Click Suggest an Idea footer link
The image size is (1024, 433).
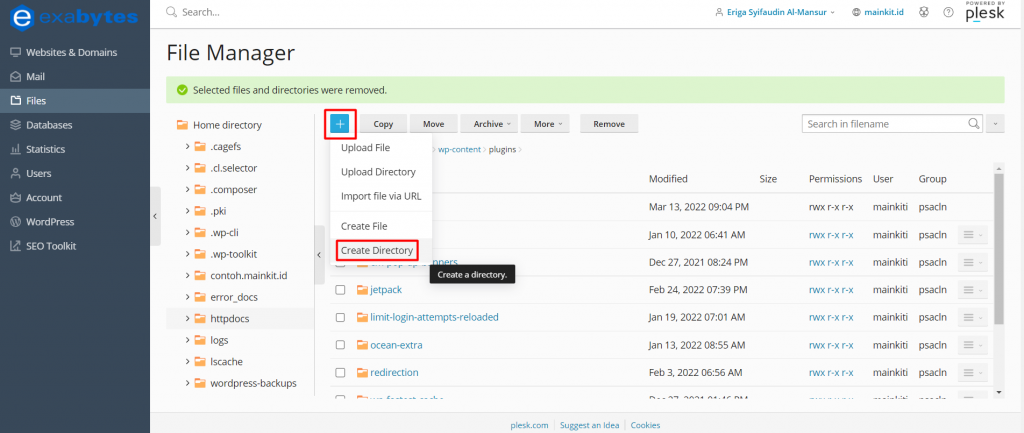pyautogui.click(x=590, y=425)
